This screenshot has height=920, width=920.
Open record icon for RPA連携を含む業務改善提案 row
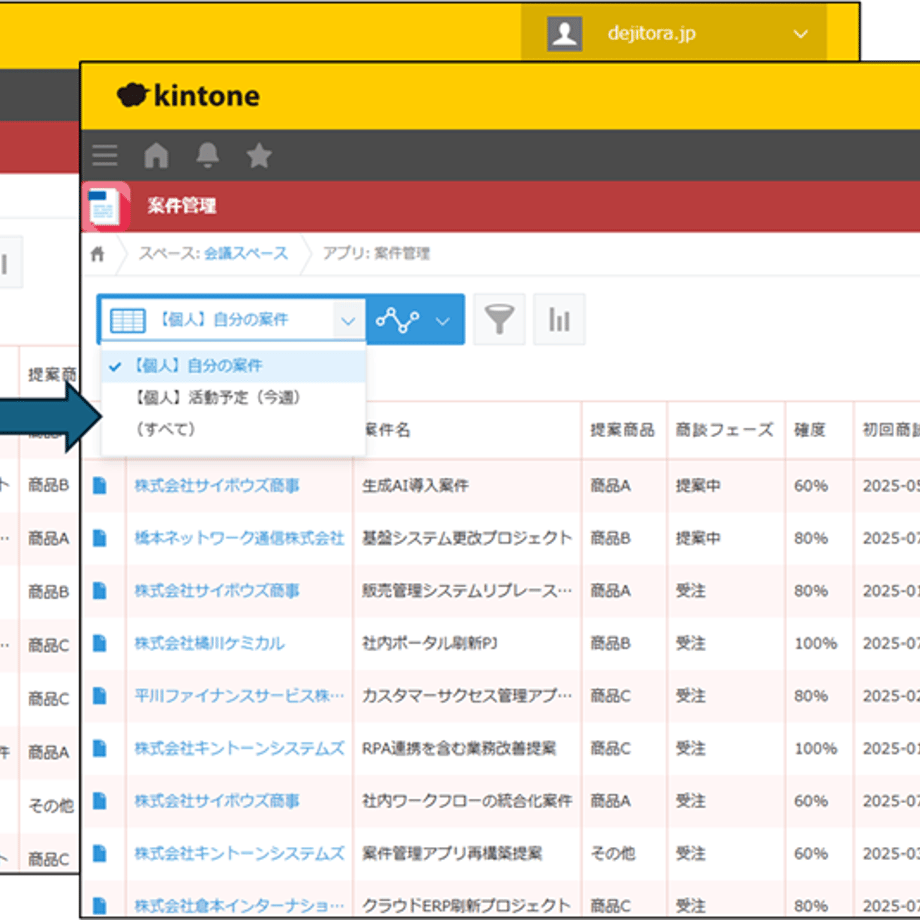[x=100, y=748]
